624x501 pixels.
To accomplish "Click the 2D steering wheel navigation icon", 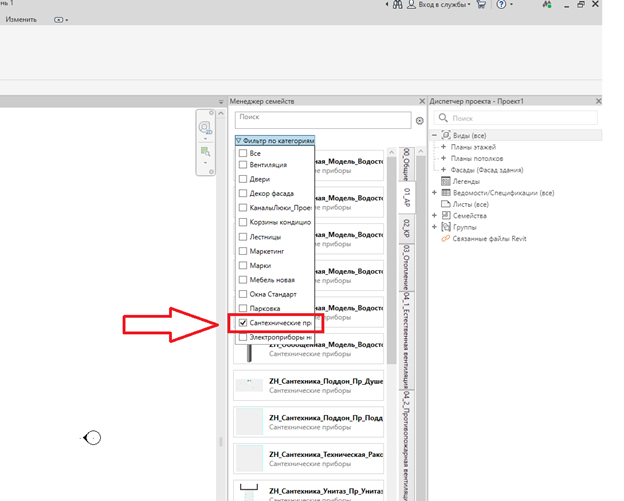I will 205,127.
